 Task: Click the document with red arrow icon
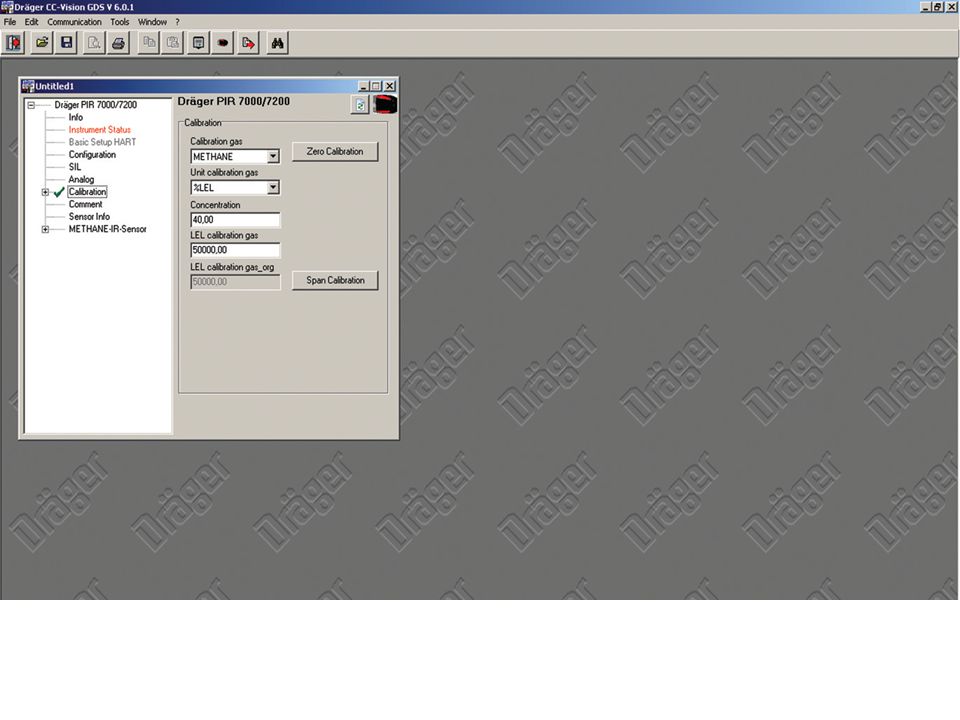tap(248, 43)
